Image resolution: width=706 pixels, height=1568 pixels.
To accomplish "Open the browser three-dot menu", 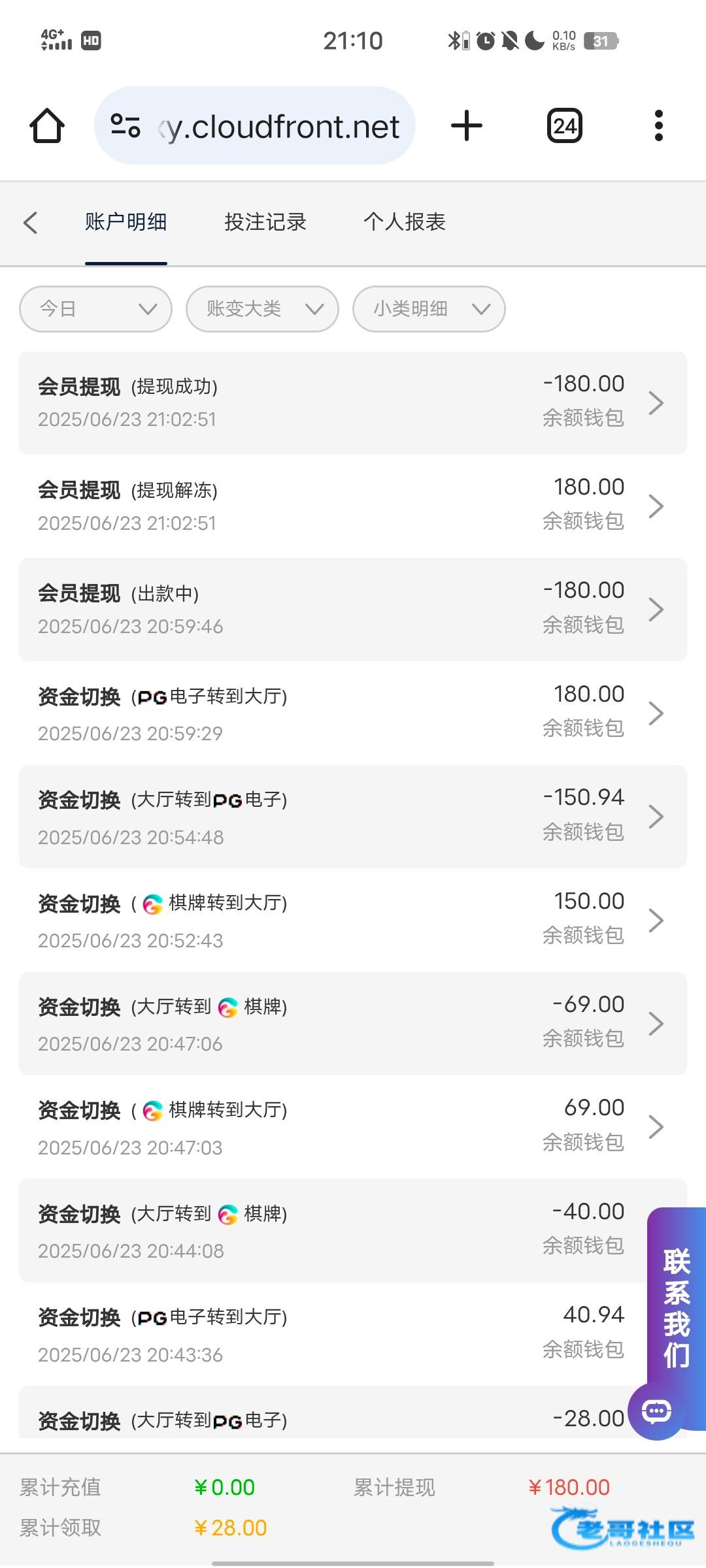I will click(658, 125).
